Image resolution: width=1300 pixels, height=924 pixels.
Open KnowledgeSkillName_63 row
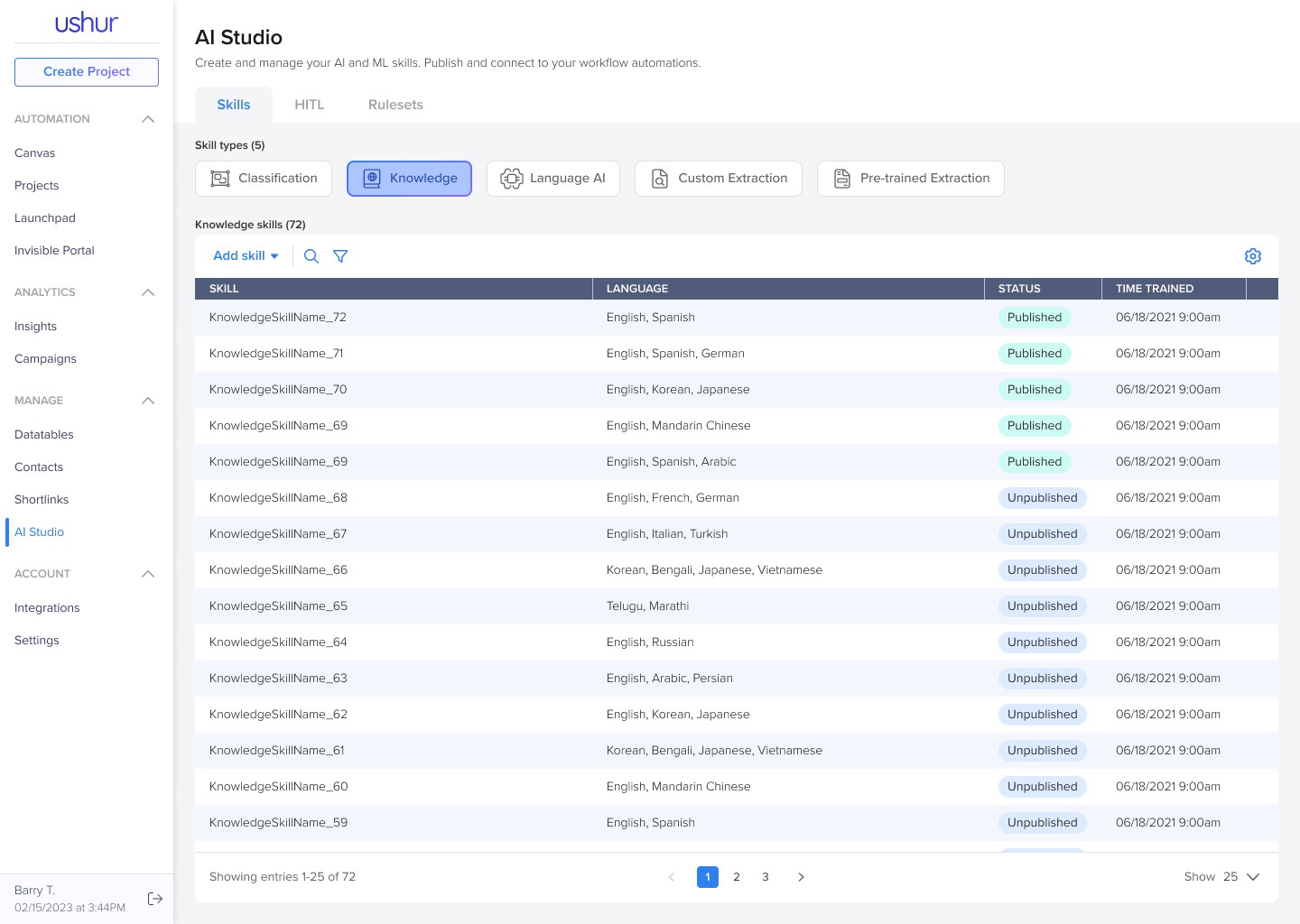(x=737, y=679)
